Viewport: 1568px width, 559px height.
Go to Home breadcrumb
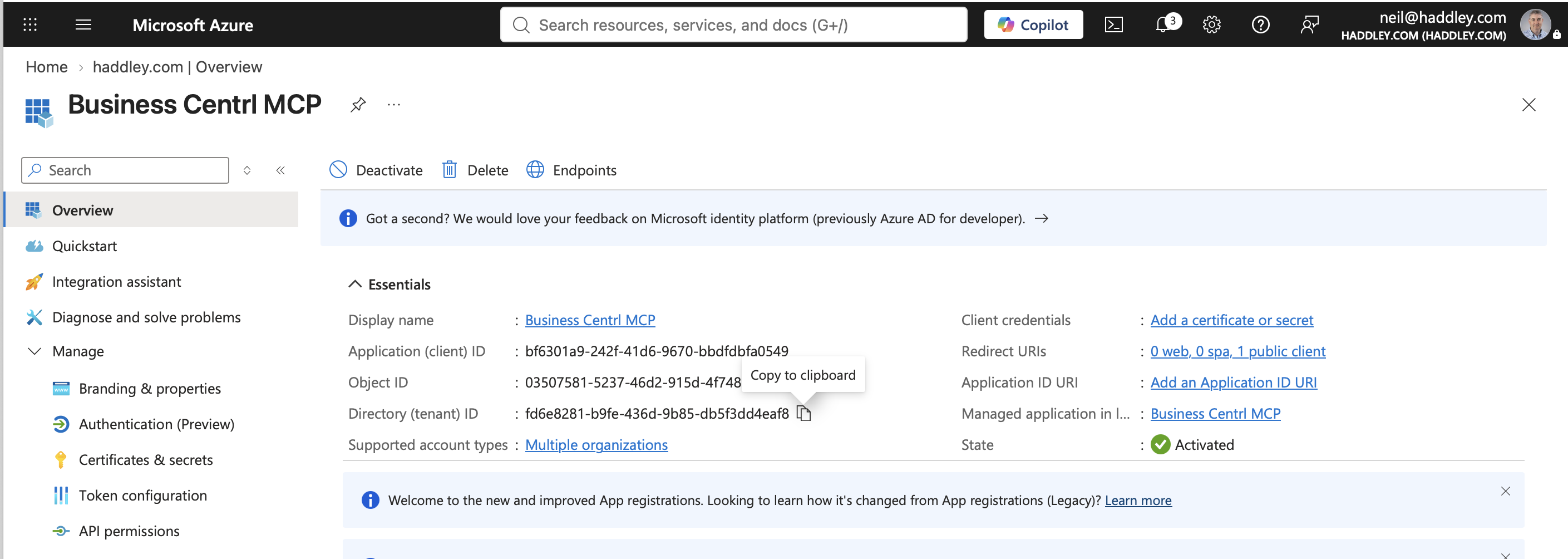pyautogui.click(x=47, y=67)
